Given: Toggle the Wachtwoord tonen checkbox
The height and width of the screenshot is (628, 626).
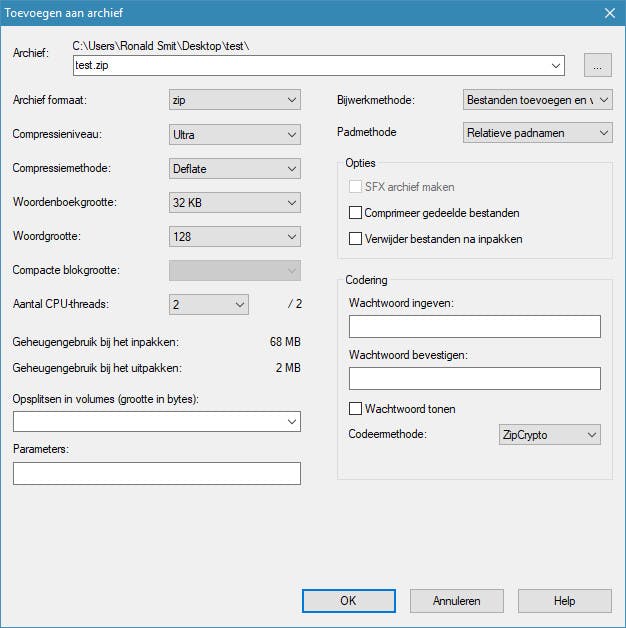Looking at the screenshot, I should coord(355,409).
